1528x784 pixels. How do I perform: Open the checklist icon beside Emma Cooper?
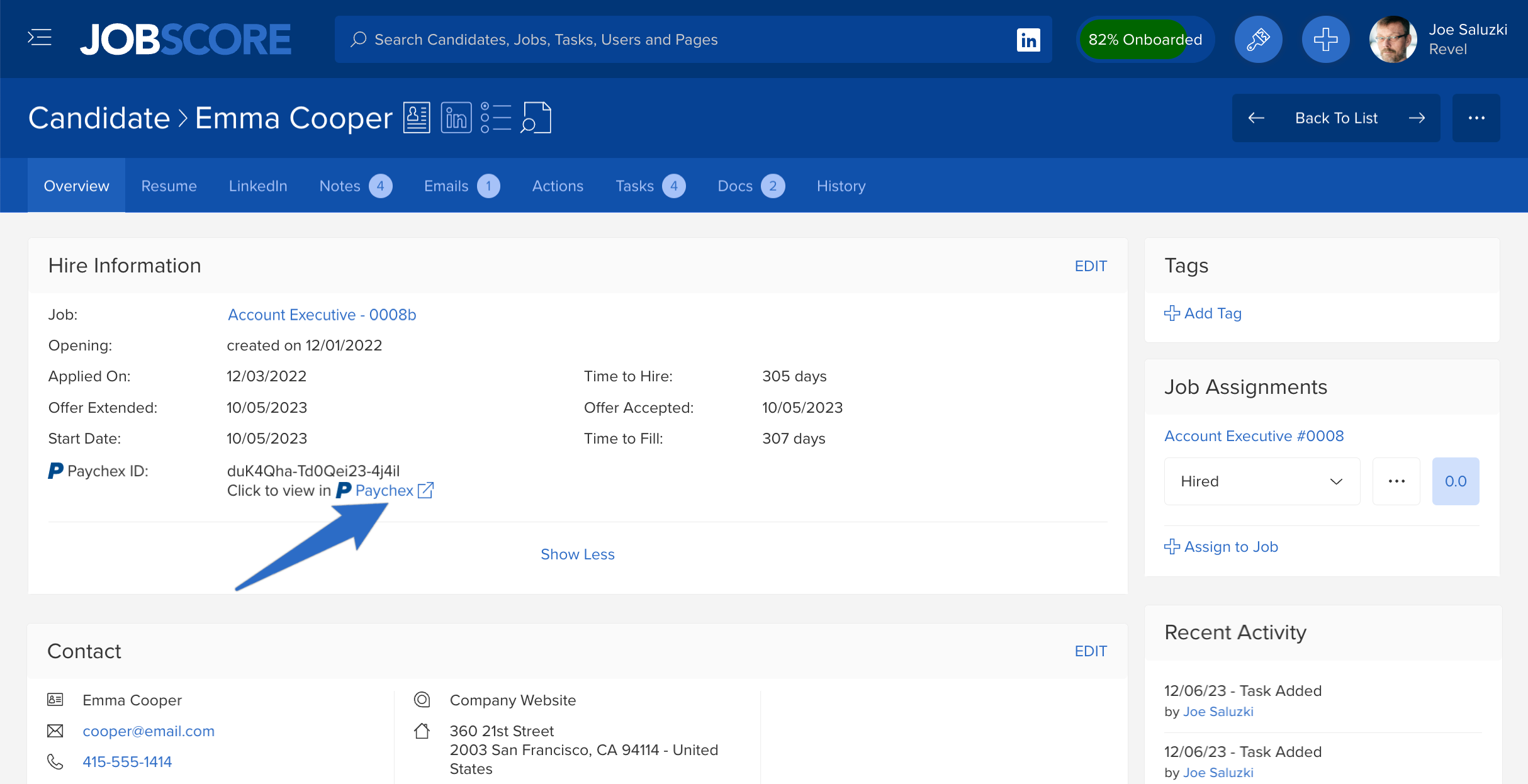coord(496,118)
